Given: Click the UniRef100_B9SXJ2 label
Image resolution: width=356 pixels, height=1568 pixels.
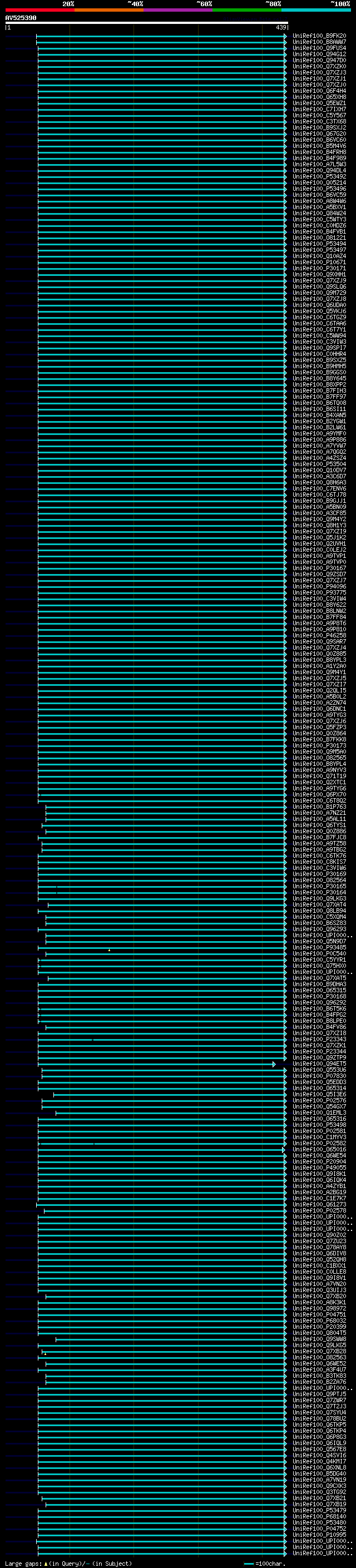Looking at the screenshot, I should pyautogui.click(x=319, y=127).
